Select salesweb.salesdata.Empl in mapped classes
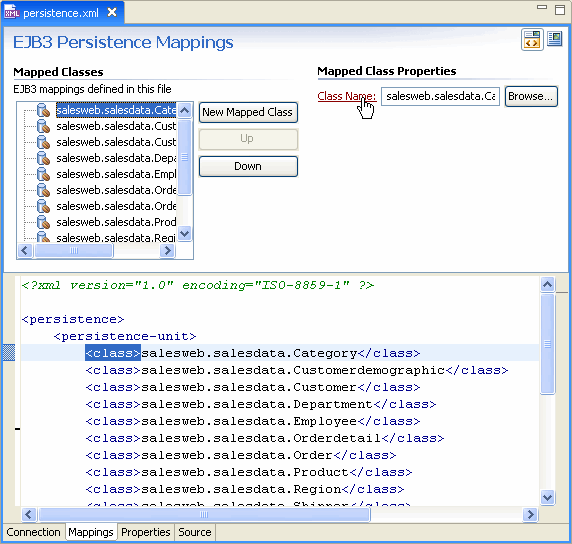Image resolution: width=572 pixels, height=544 pixels. [116, 174]
